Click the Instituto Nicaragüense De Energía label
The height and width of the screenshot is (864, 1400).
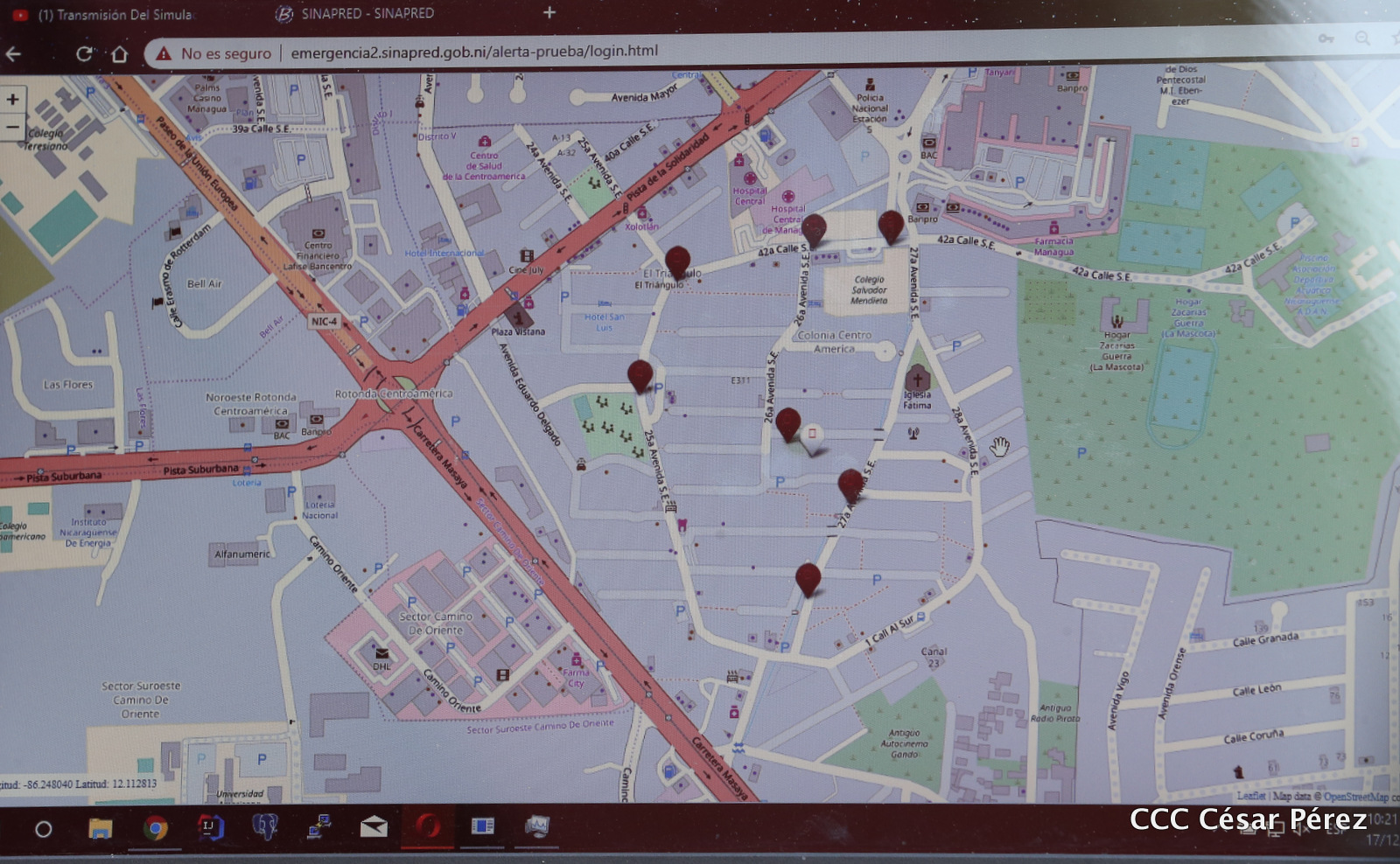pos(88,533)
